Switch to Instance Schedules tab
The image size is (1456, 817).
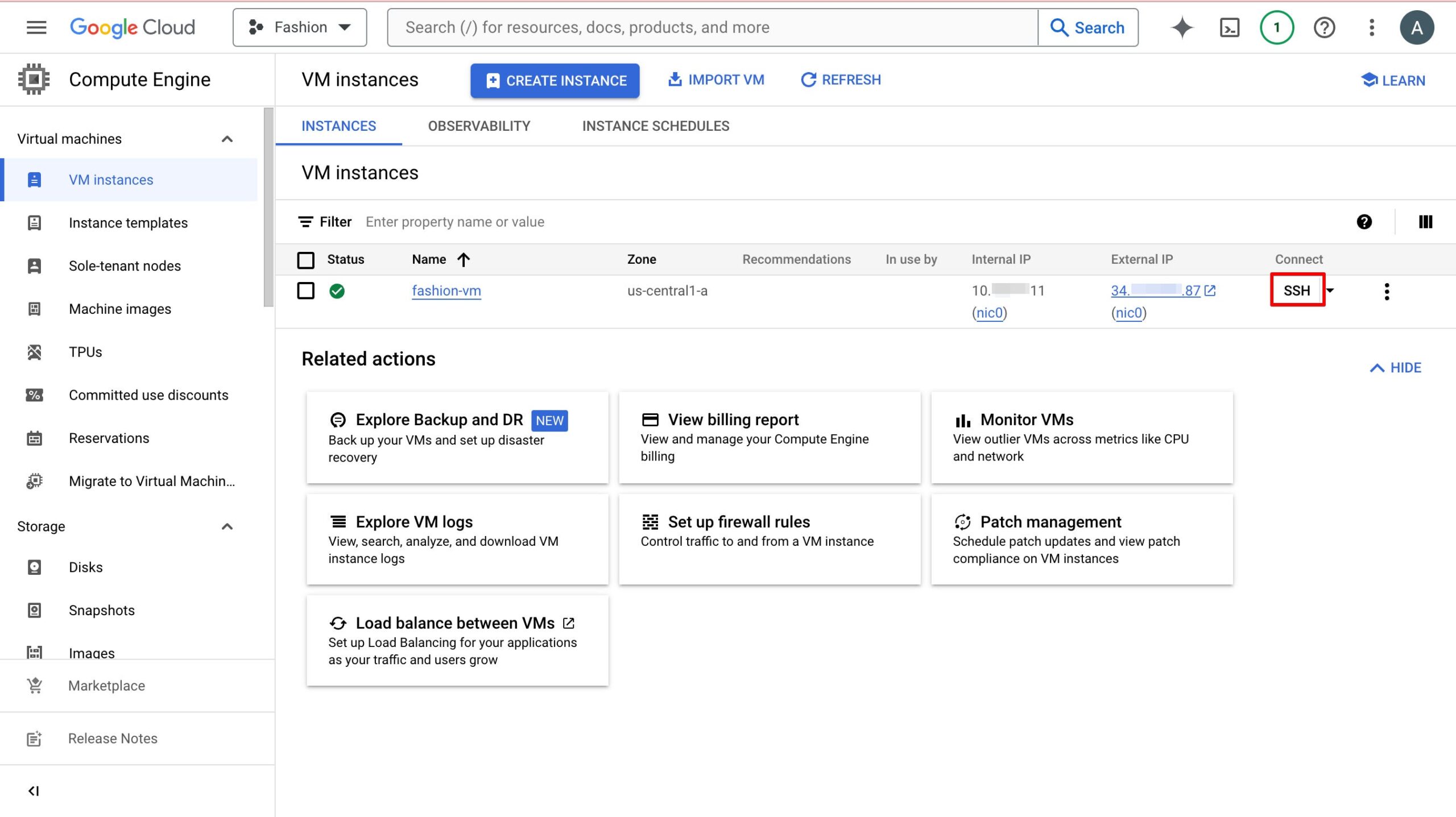(x=655, y=126)
